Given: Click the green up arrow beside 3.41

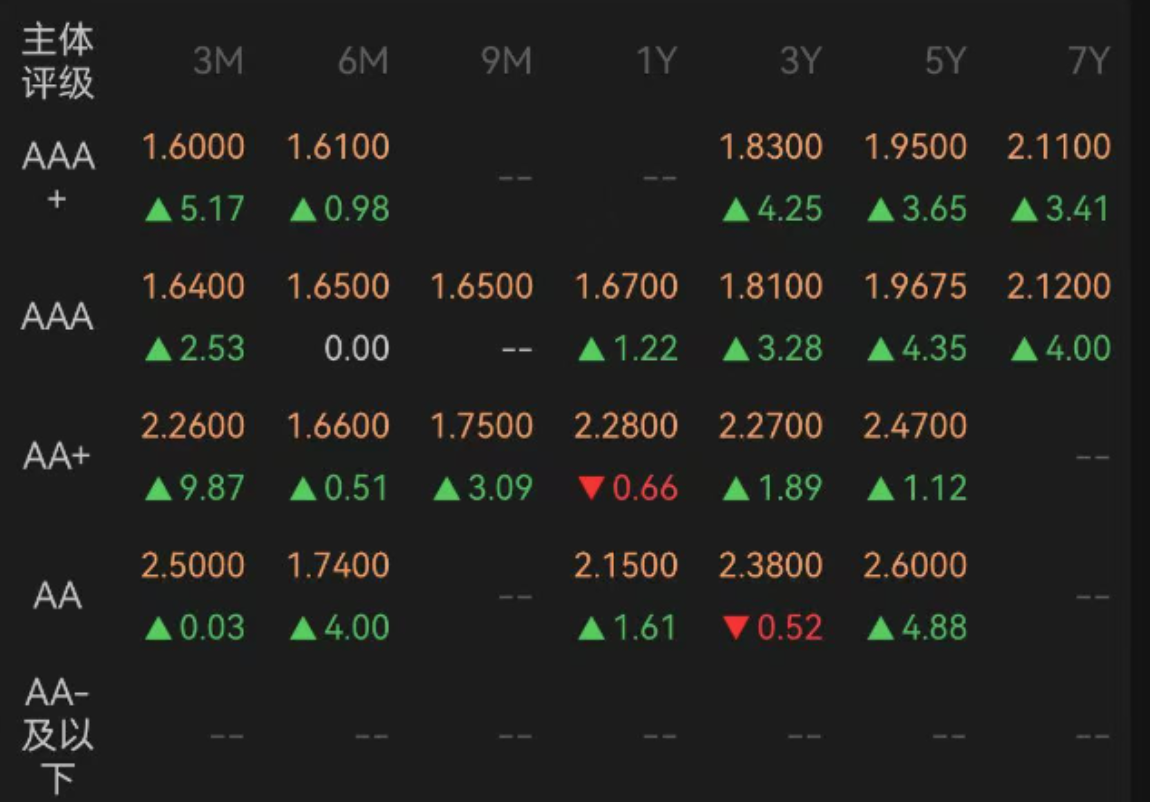Looking at the screenshot, I should [1024, 210].
